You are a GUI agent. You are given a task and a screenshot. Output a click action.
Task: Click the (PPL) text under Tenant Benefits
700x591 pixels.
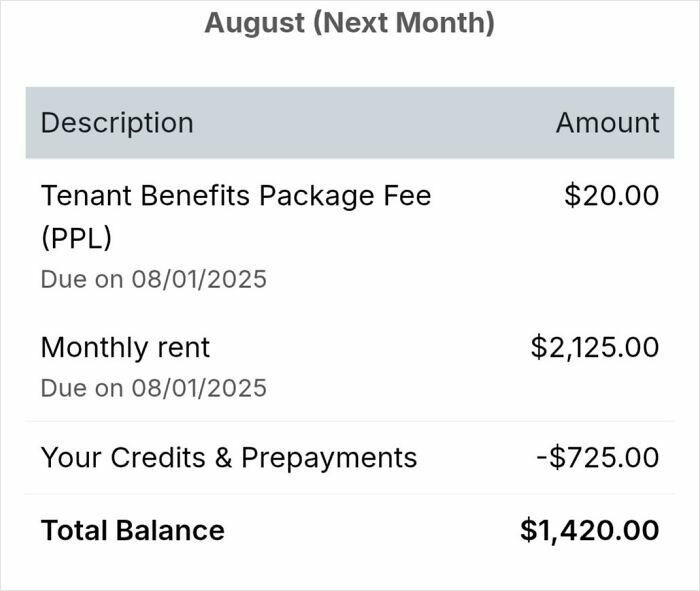(76, 239)
